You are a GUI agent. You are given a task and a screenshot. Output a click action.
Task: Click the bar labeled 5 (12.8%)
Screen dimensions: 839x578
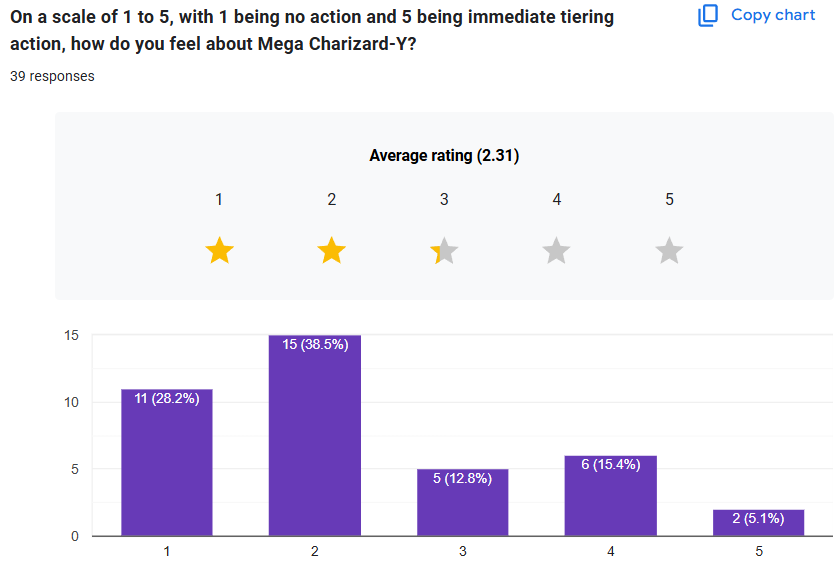[x=462, y=502]
